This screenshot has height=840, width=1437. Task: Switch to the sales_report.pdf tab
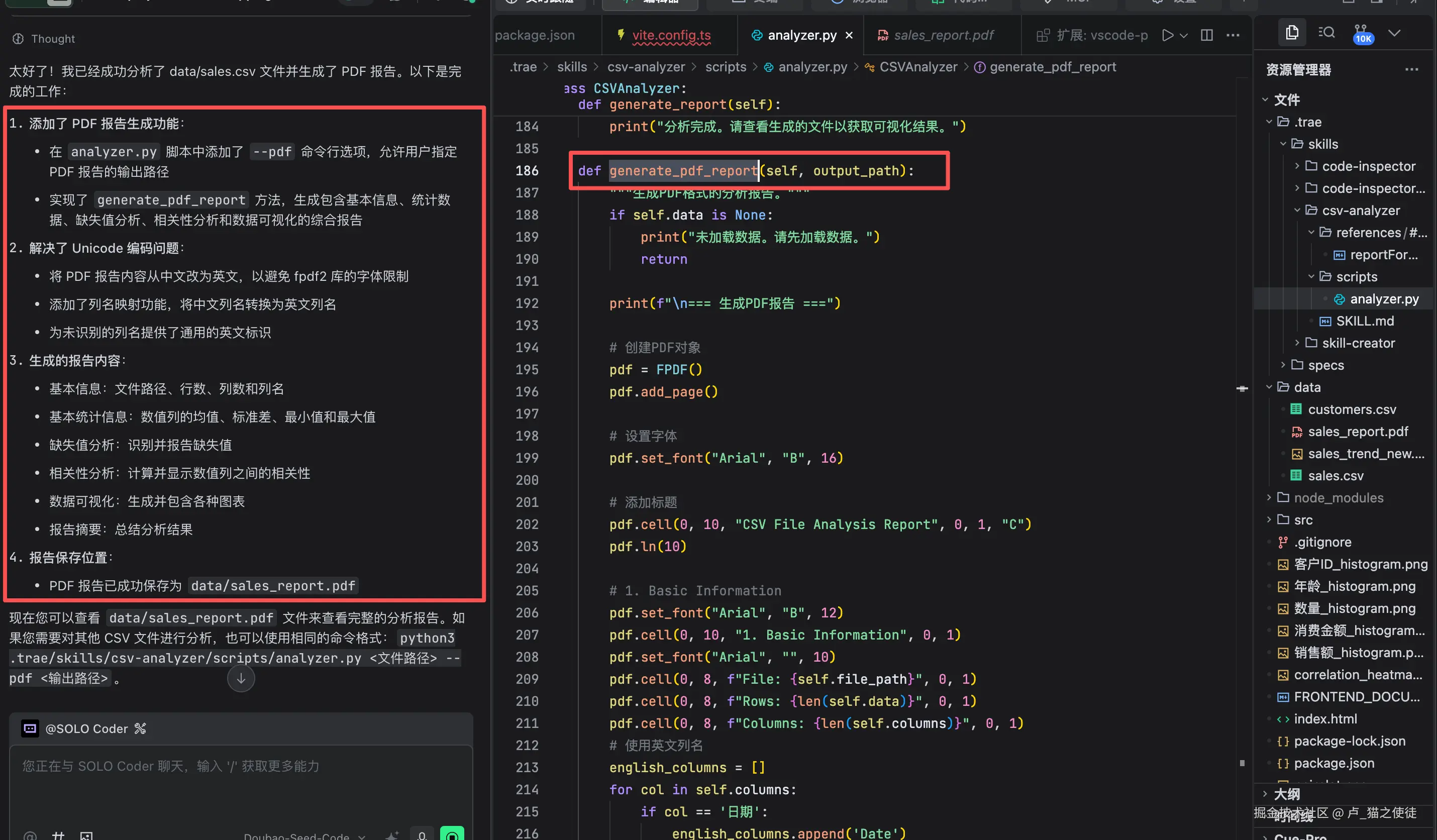943,35
